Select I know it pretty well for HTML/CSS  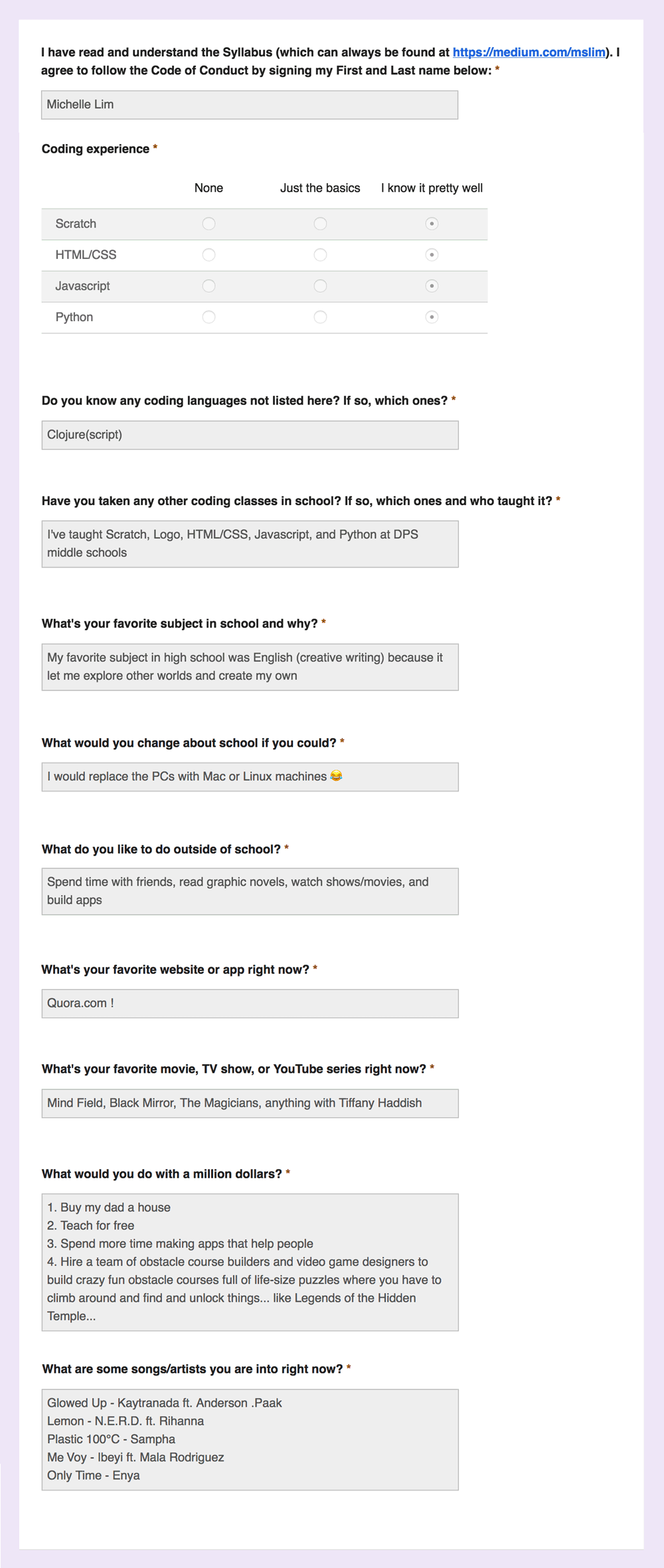(432, 255)
